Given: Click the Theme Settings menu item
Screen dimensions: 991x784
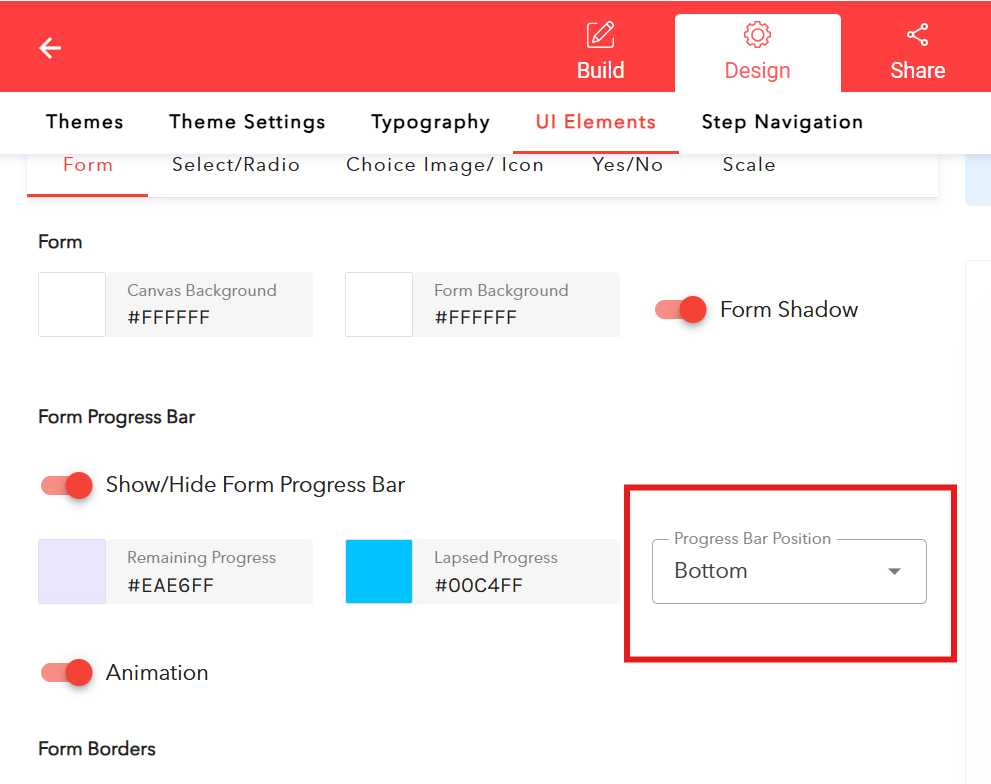Looking at the screenshot, I should pyautogui.click(x=247, y=121).
